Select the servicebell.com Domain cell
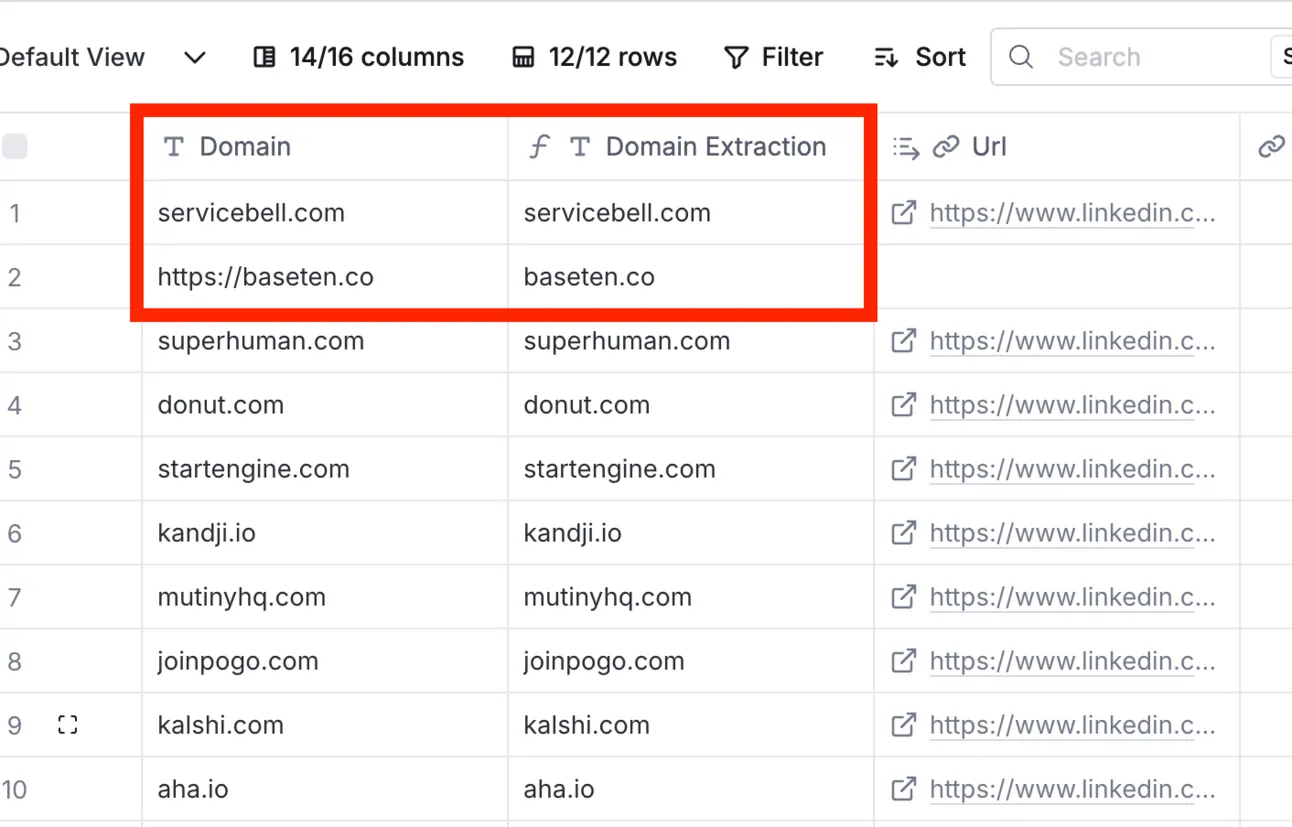 (325, 213)
